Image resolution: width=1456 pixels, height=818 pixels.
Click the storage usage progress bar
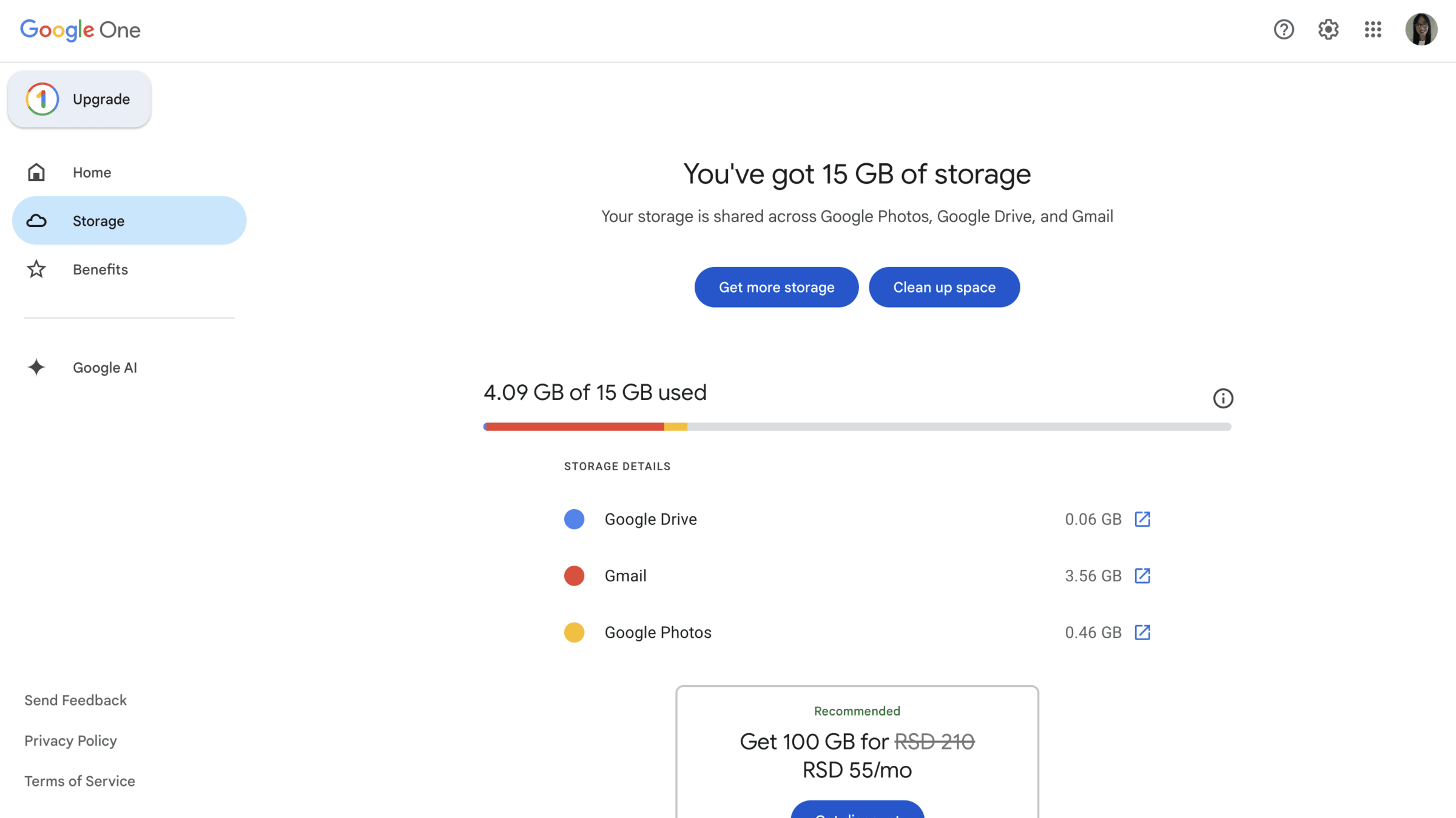click(857, 426)
